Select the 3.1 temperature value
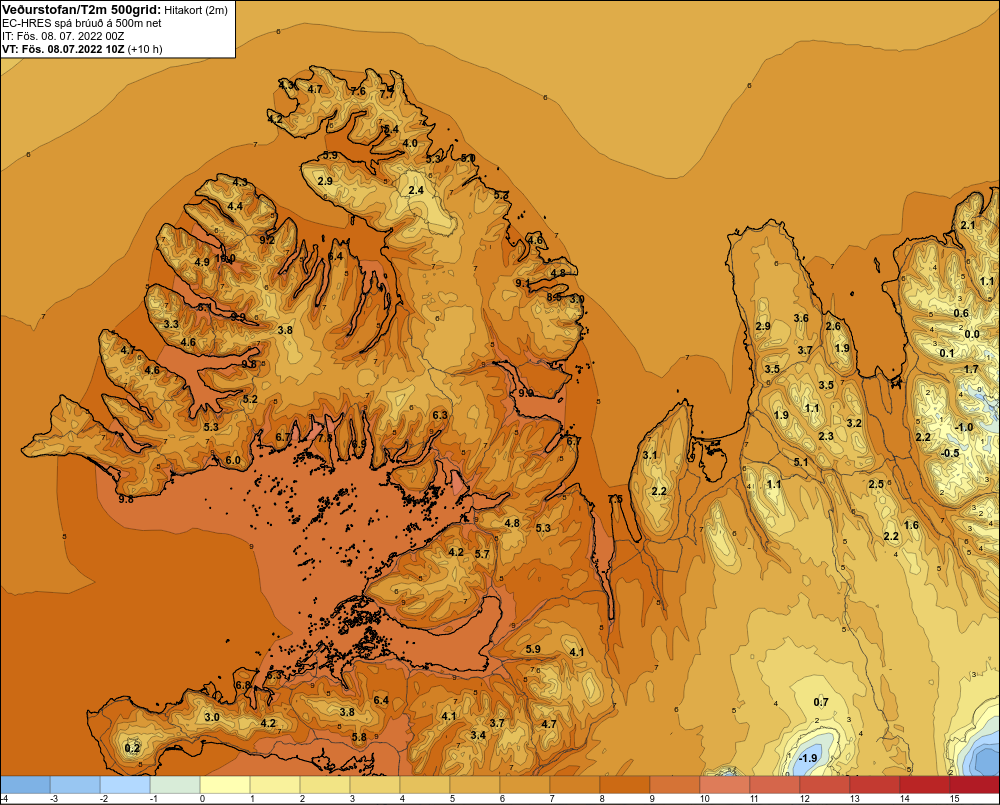This screenshot has width=1000, height=805. 649,455
